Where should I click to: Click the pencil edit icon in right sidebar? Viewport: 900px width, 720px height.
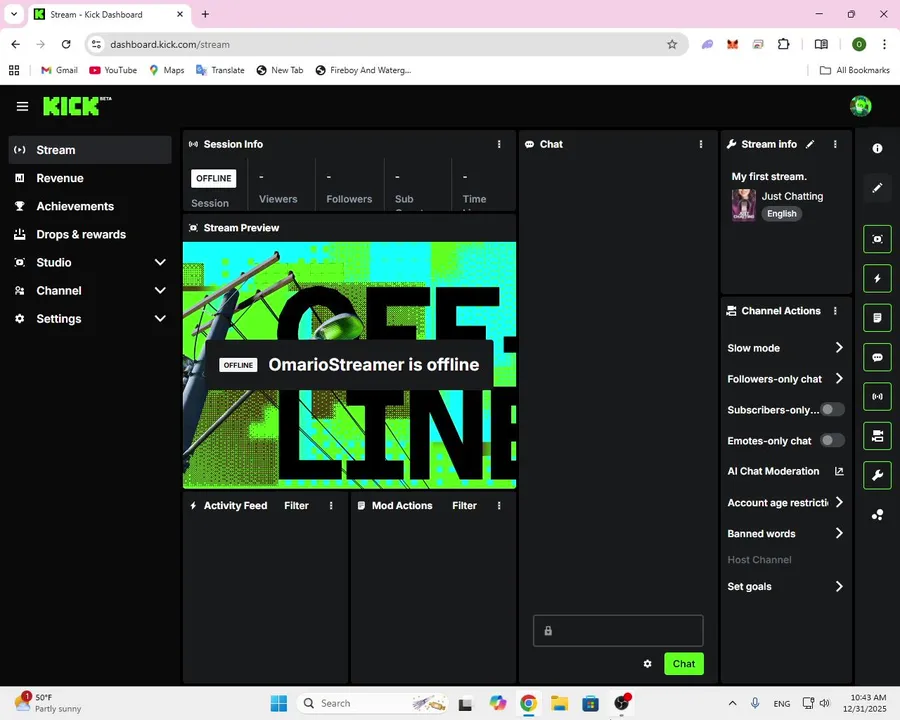877,188
